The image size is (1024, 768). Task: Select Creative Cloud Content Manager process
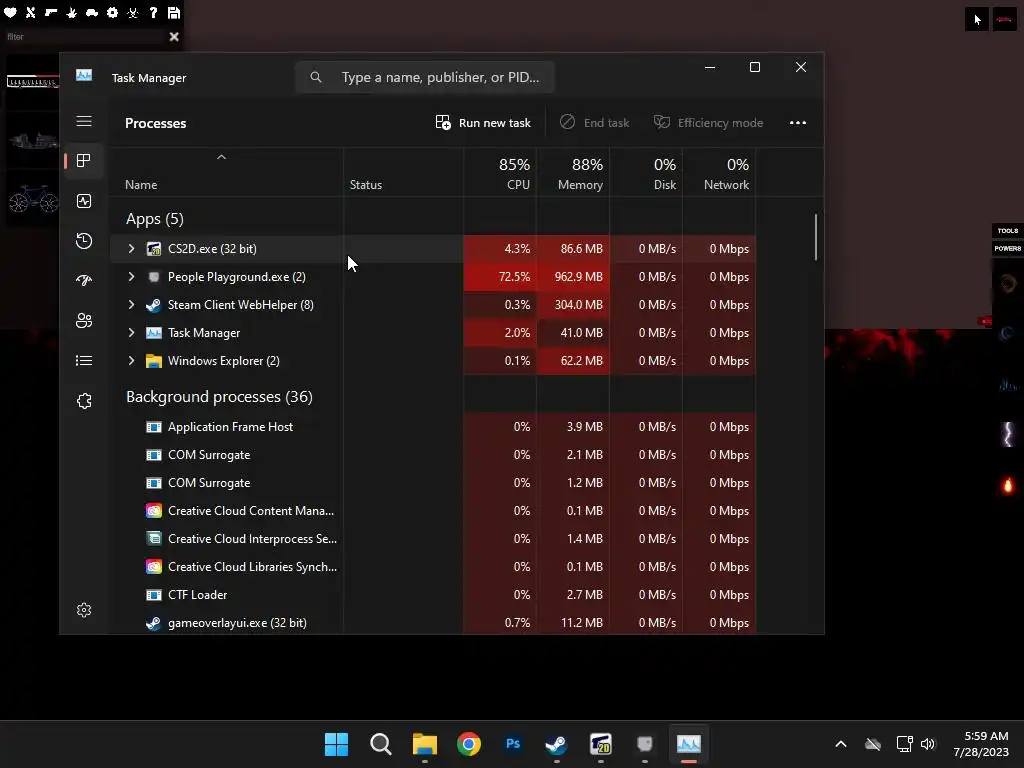pyautogui.click(x=432, y=511)
